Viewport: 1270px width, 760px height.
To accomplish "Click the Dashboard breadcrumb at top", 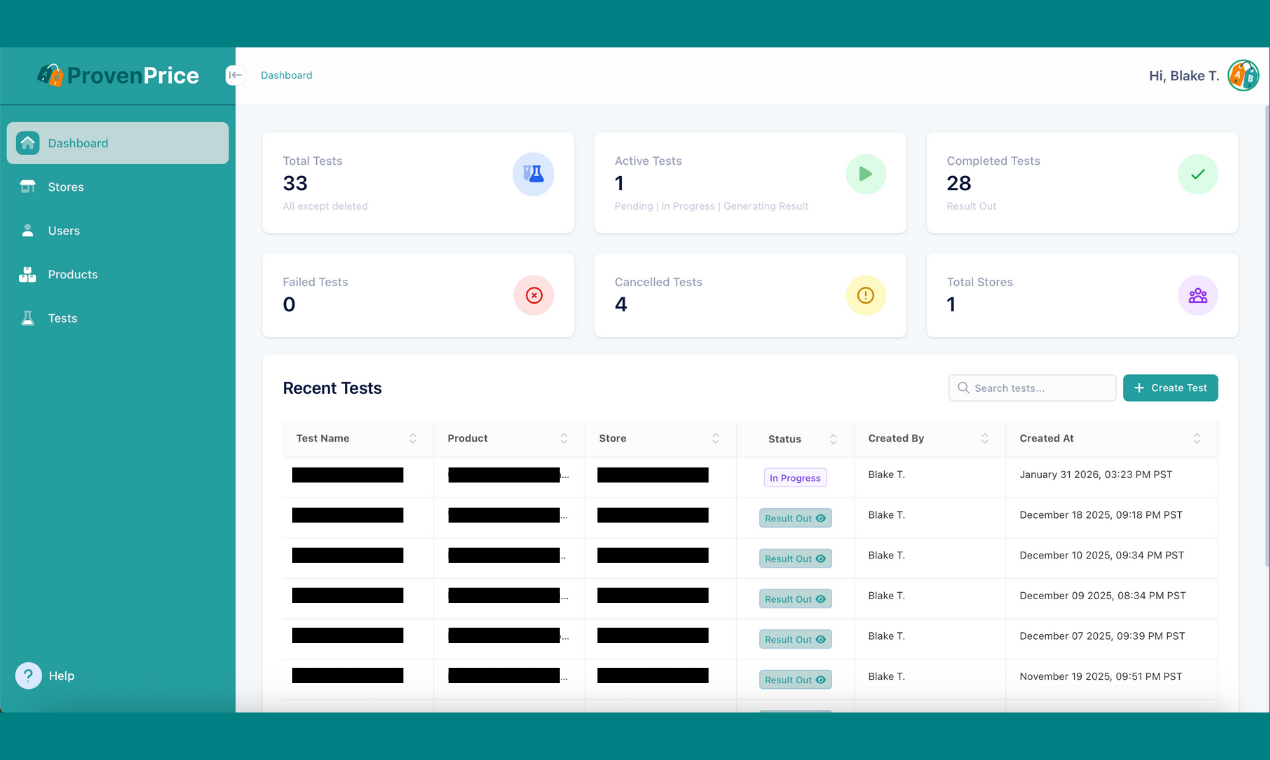I will [286, 75].
